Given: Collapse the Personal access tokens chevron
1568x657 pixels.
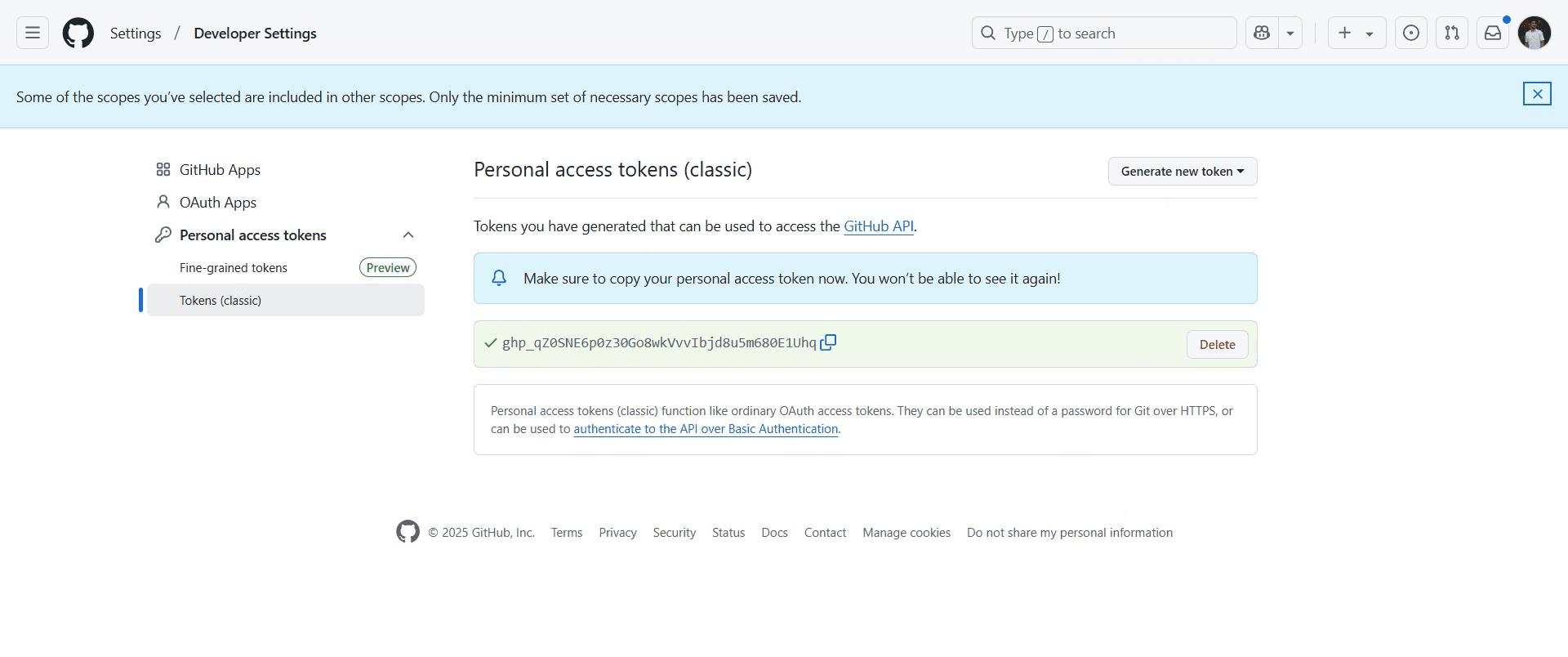Looking at the screenshot, I should [x=408, y=235].
